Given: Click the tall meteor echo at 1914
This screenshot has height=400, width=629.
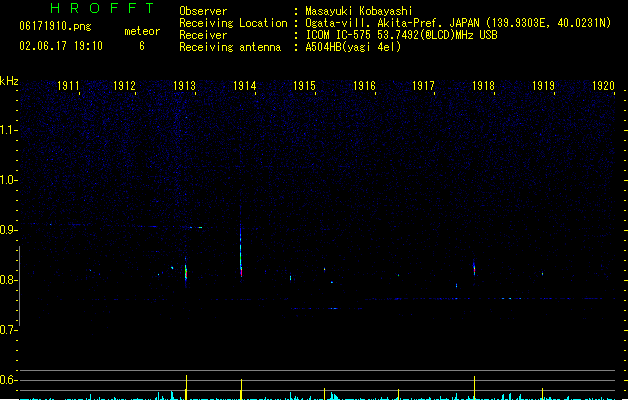Looking at the screenshot, I should (241, 251).
